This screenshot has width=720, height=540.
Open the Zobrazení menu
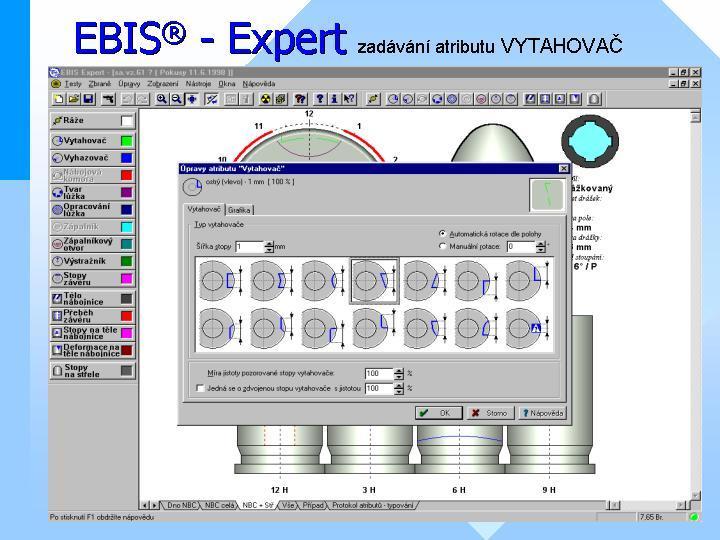coord(163,84)
